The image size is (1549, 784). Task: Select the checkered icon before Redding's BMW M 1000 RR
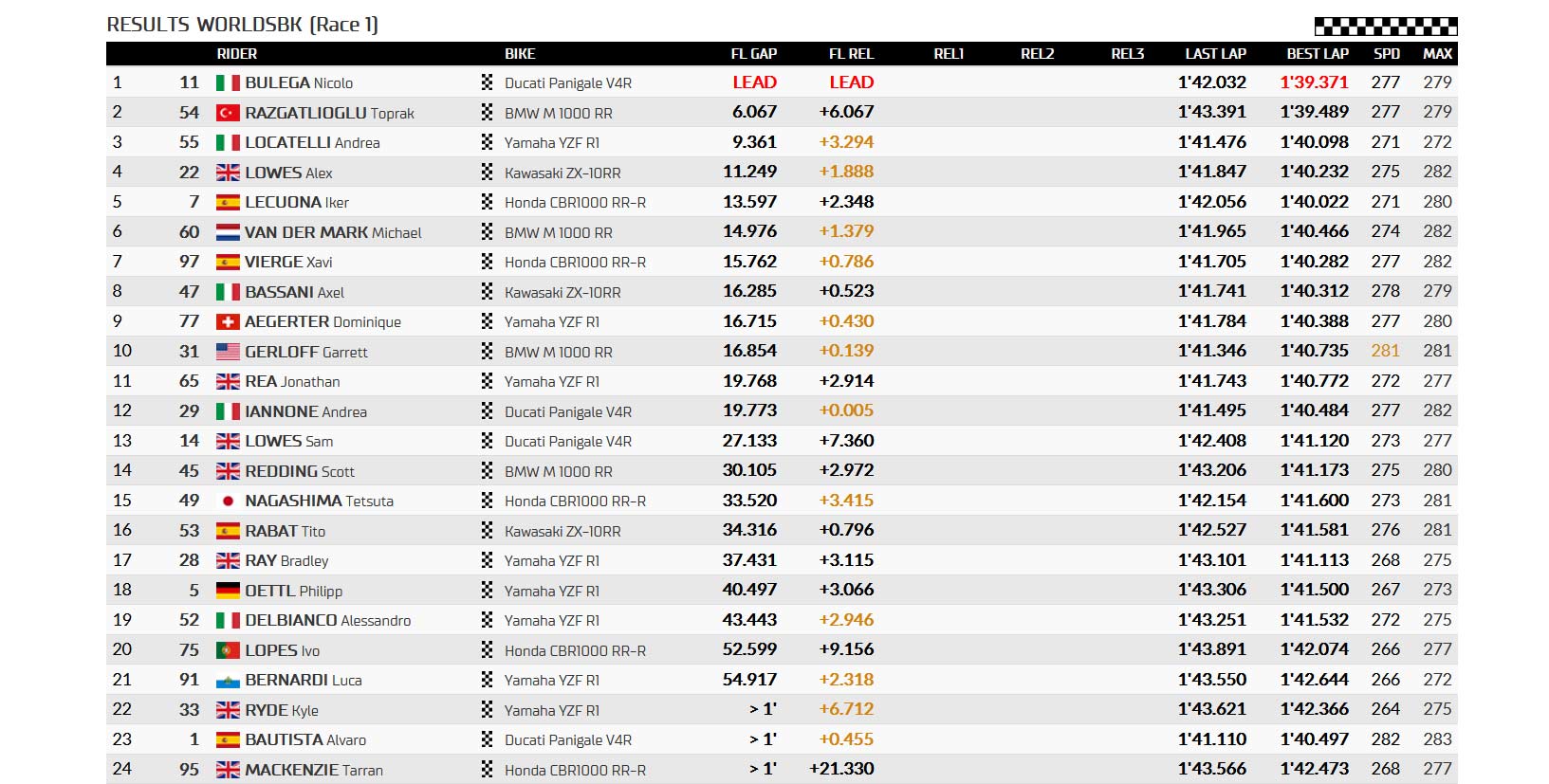487,471
